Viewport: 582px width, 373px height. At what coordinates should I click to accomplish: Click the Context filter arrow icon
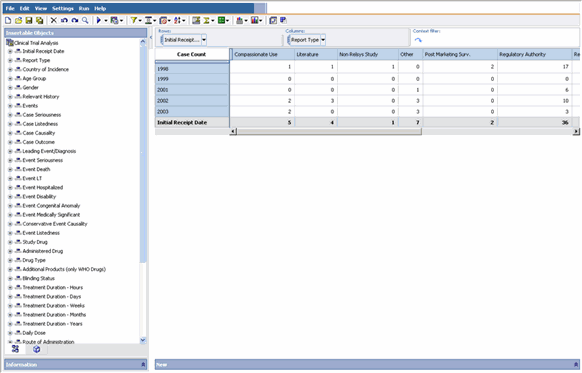pyautogui.click(x=418, y=40)
